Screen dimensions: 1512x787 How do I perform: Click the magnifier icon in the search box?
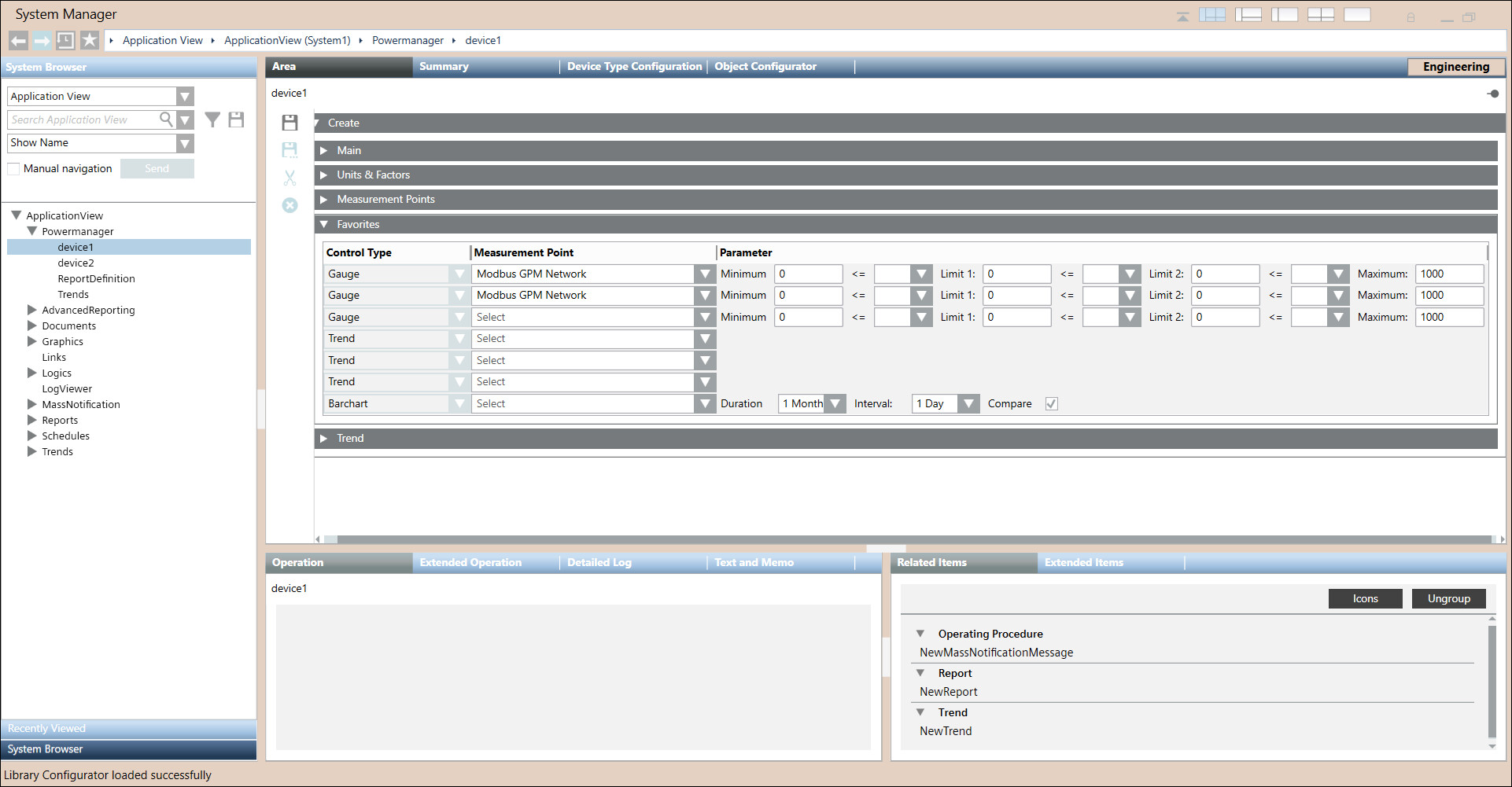point(166,120)
